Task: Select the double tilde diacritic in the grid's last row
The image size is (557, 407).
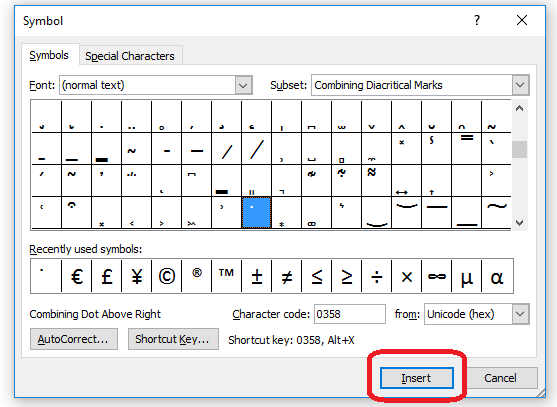Action: (497, 212)
